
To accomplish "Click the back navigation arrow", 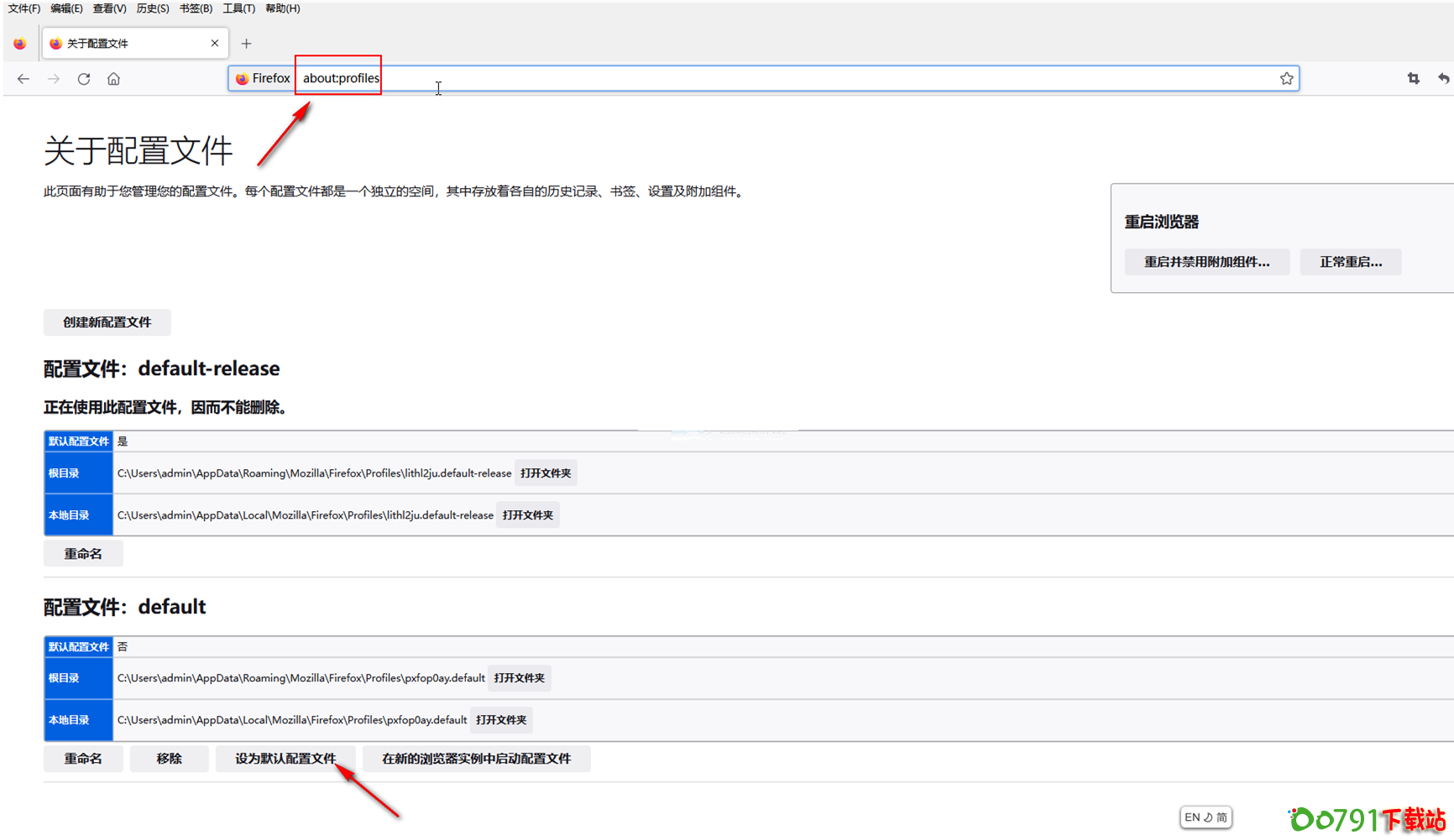I will click(x=24, y=79).
